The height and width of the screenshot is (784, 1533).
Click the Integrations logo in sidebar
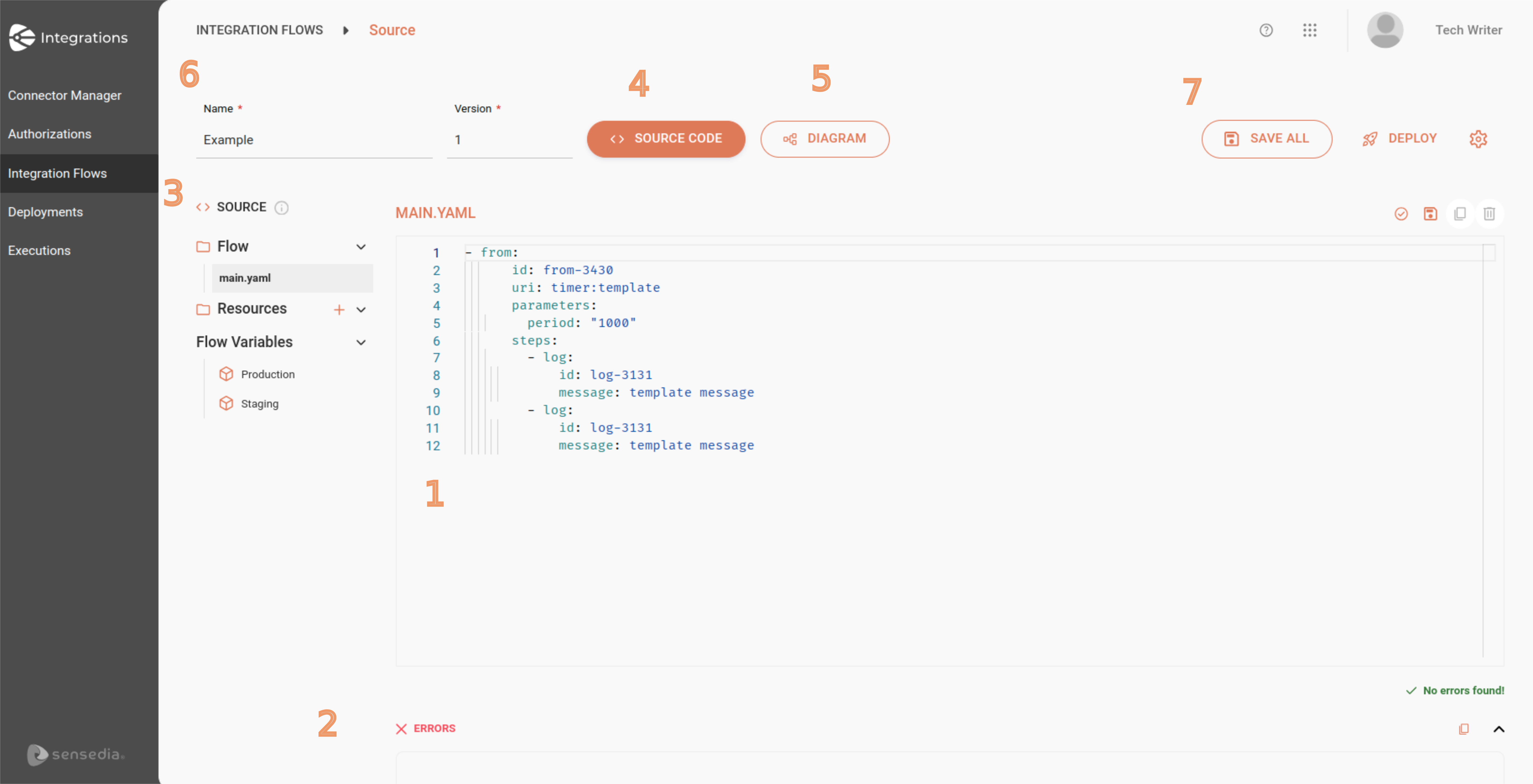pyautogui.click(x=68, y=38)
